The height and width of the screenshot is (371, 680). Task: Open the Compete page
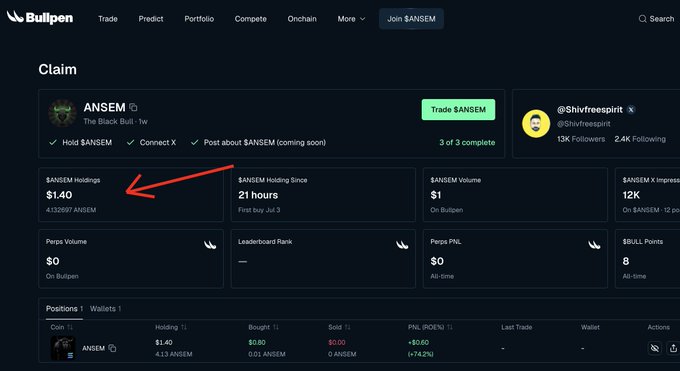point(251,19)
